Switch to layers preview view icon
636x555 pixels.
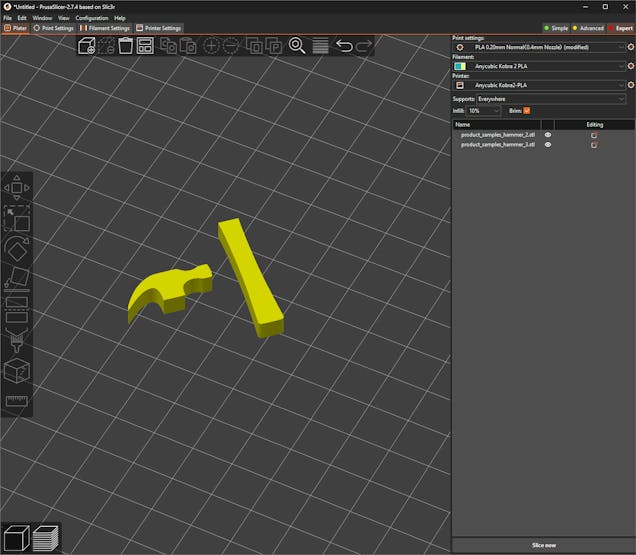coord(45,539)
